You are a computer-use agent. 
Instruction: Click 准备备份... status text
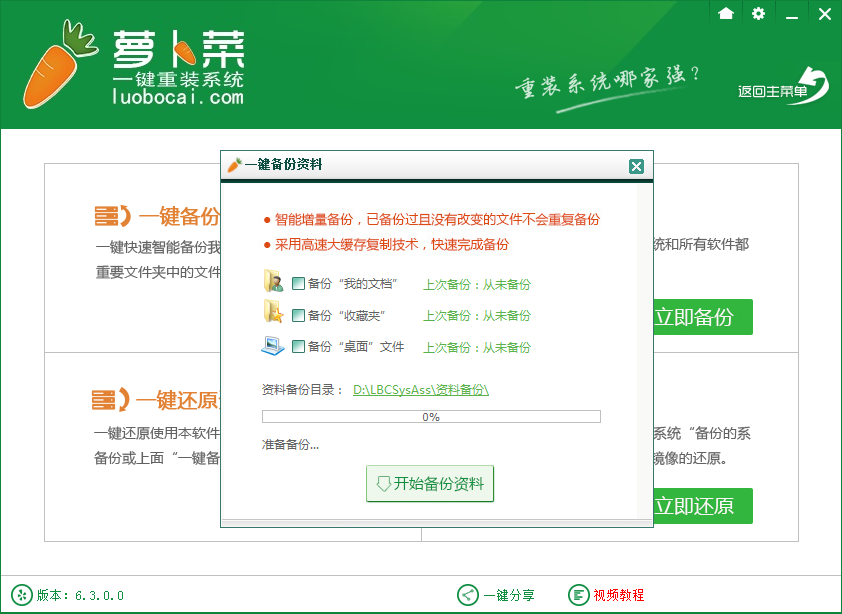[290, 445]
